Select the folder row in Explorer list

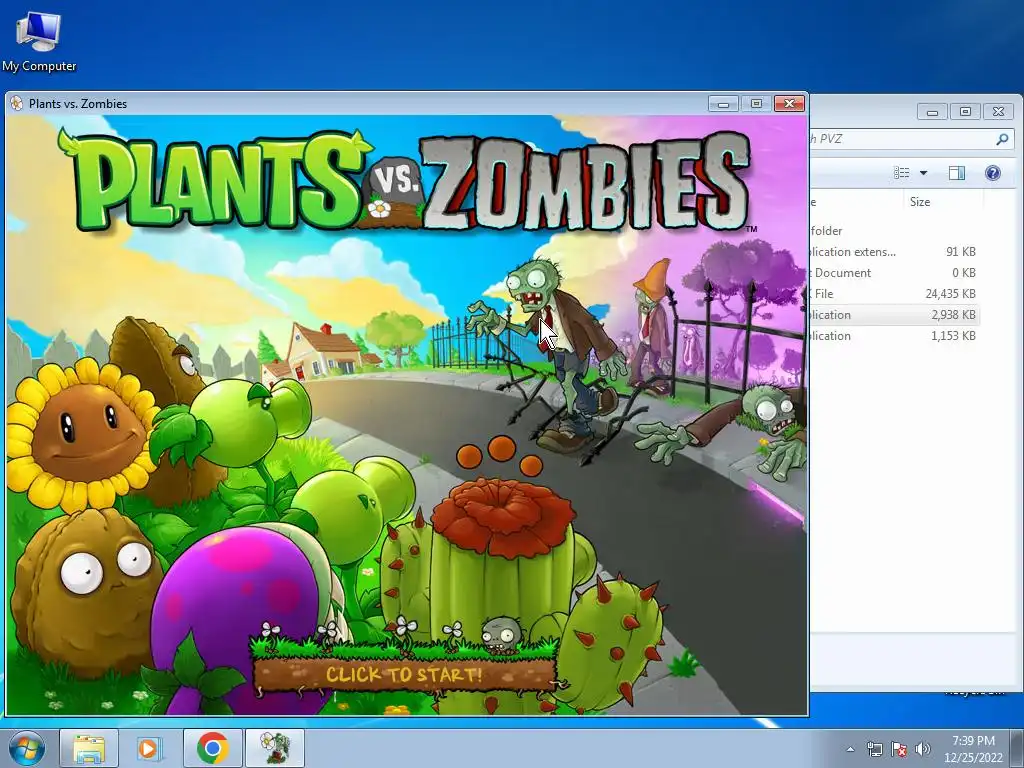[x=894, y=231]
